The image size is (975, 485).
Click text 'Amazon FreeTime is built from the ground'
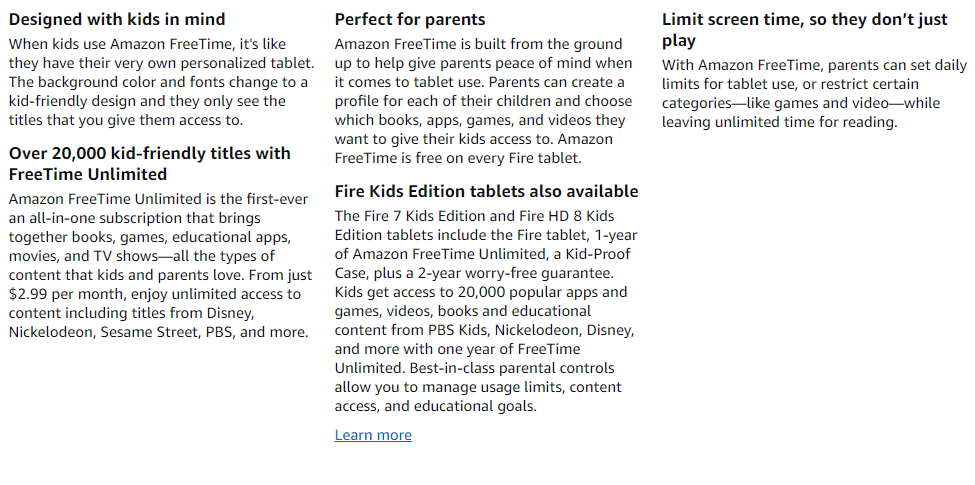point(478,44)
